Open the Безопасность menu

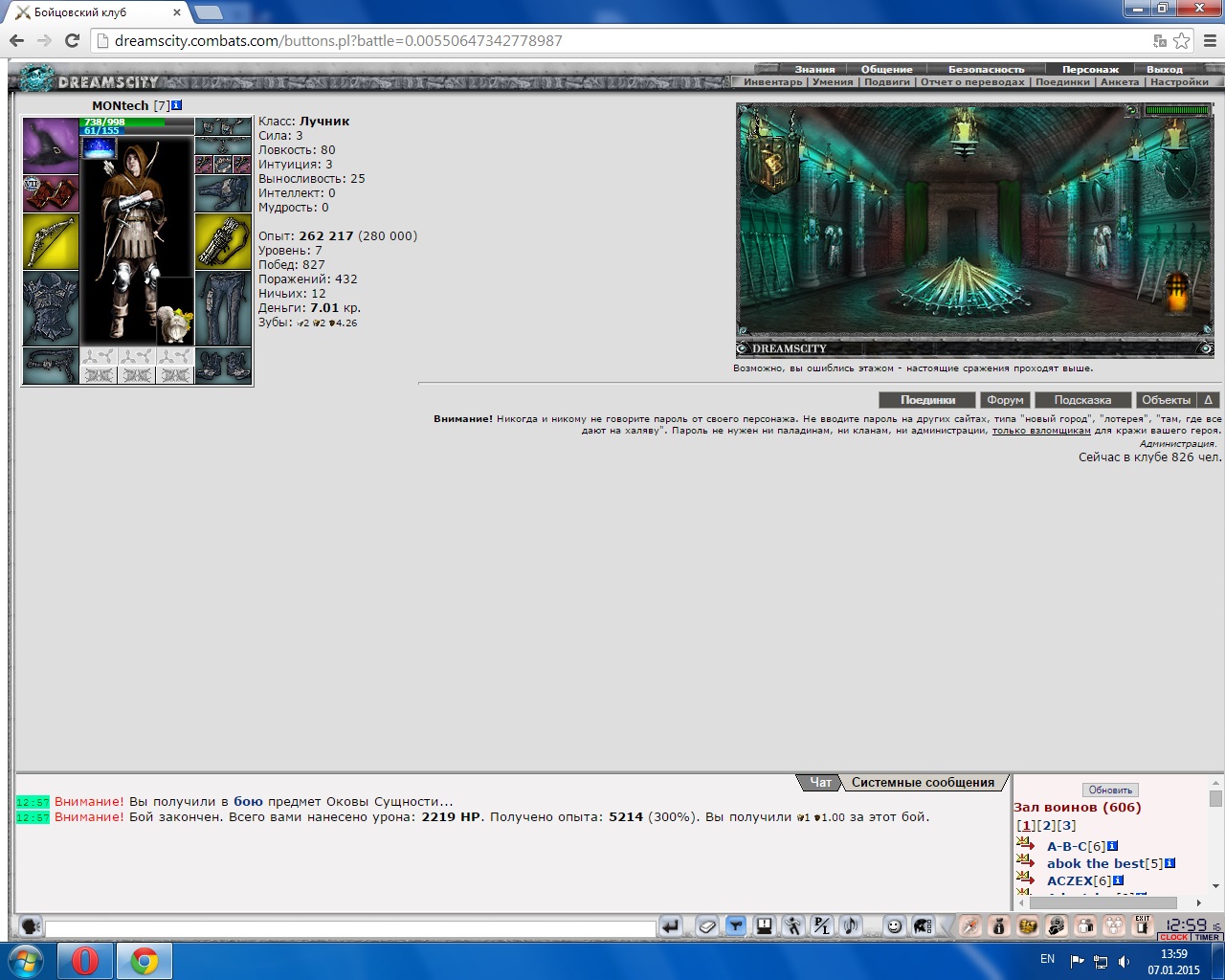[x=986, y=69]
